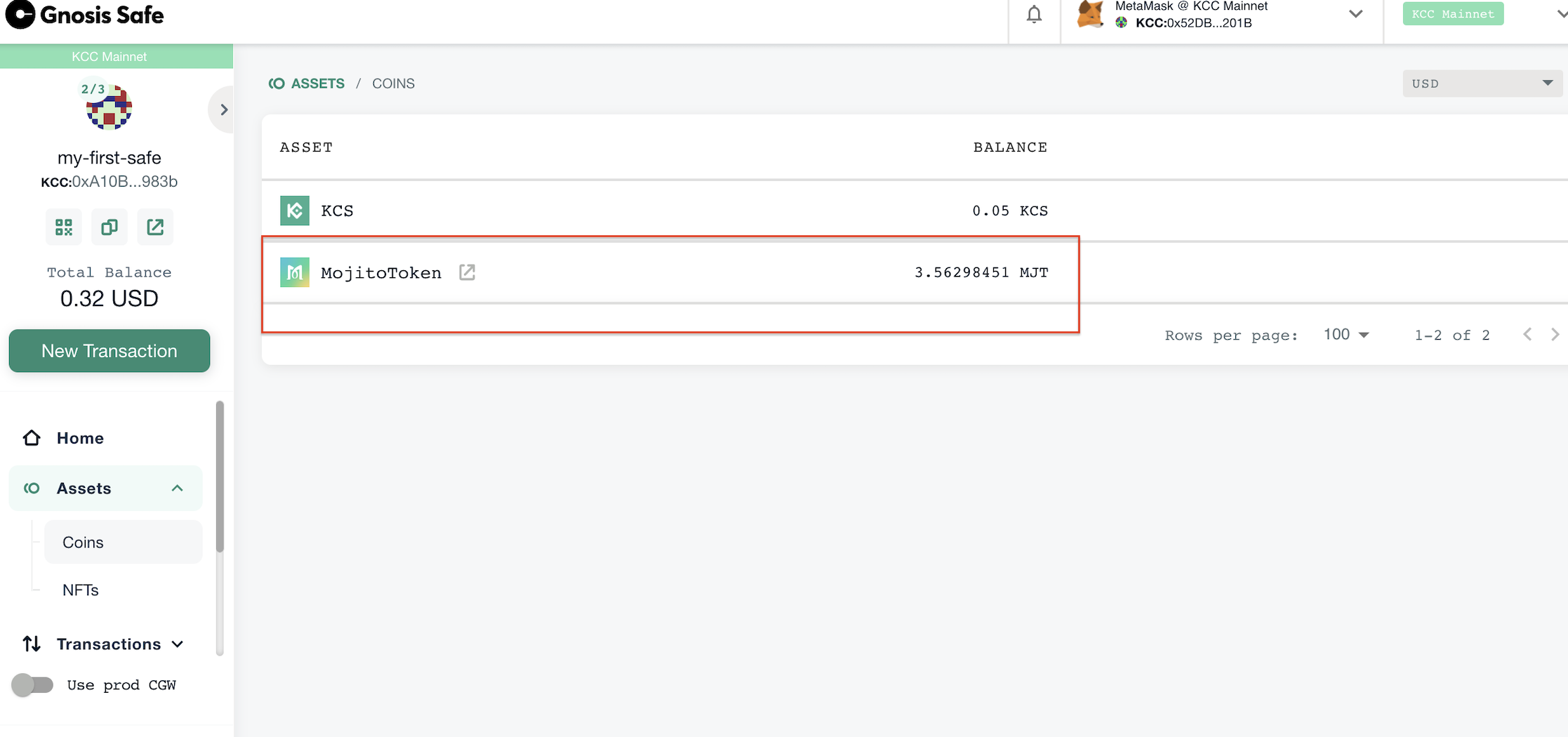This screenshot has height=737, width=1568.
Task: Open the USD currency dropdown
Action: click(1482, 84)
